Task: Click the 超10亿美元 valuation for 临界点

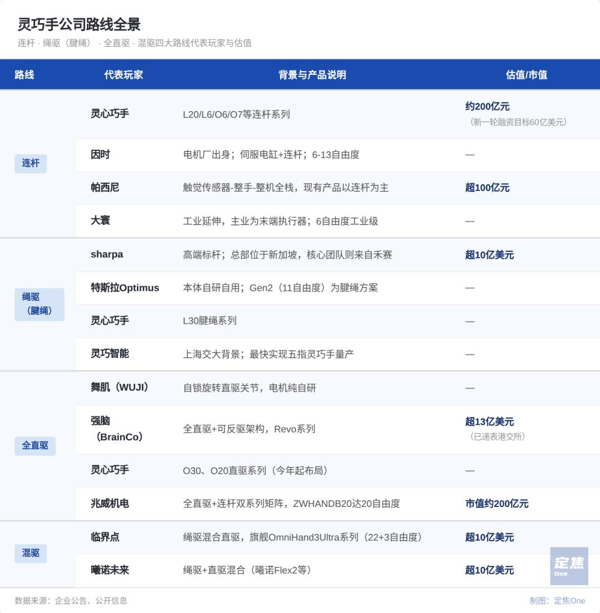Action: click(x=489, y=537)
